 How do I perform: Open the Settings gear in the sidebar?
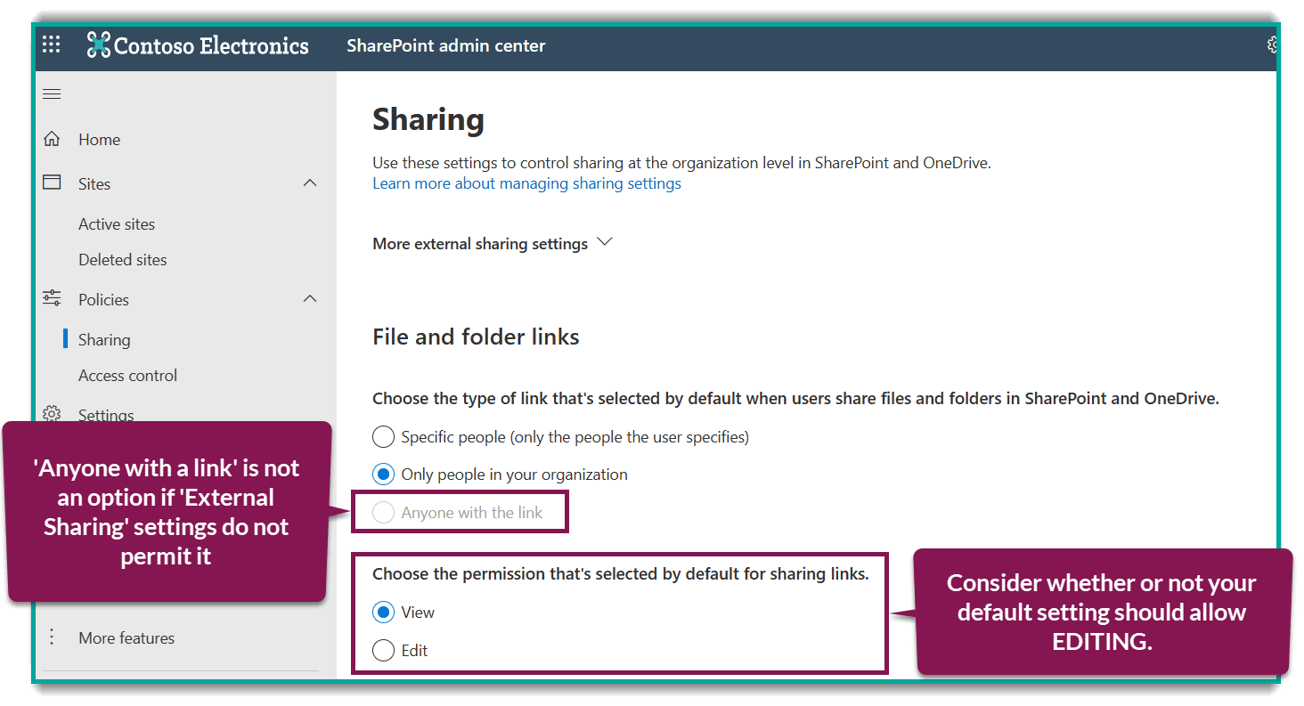pyautogui.click(x=51, y=414)
